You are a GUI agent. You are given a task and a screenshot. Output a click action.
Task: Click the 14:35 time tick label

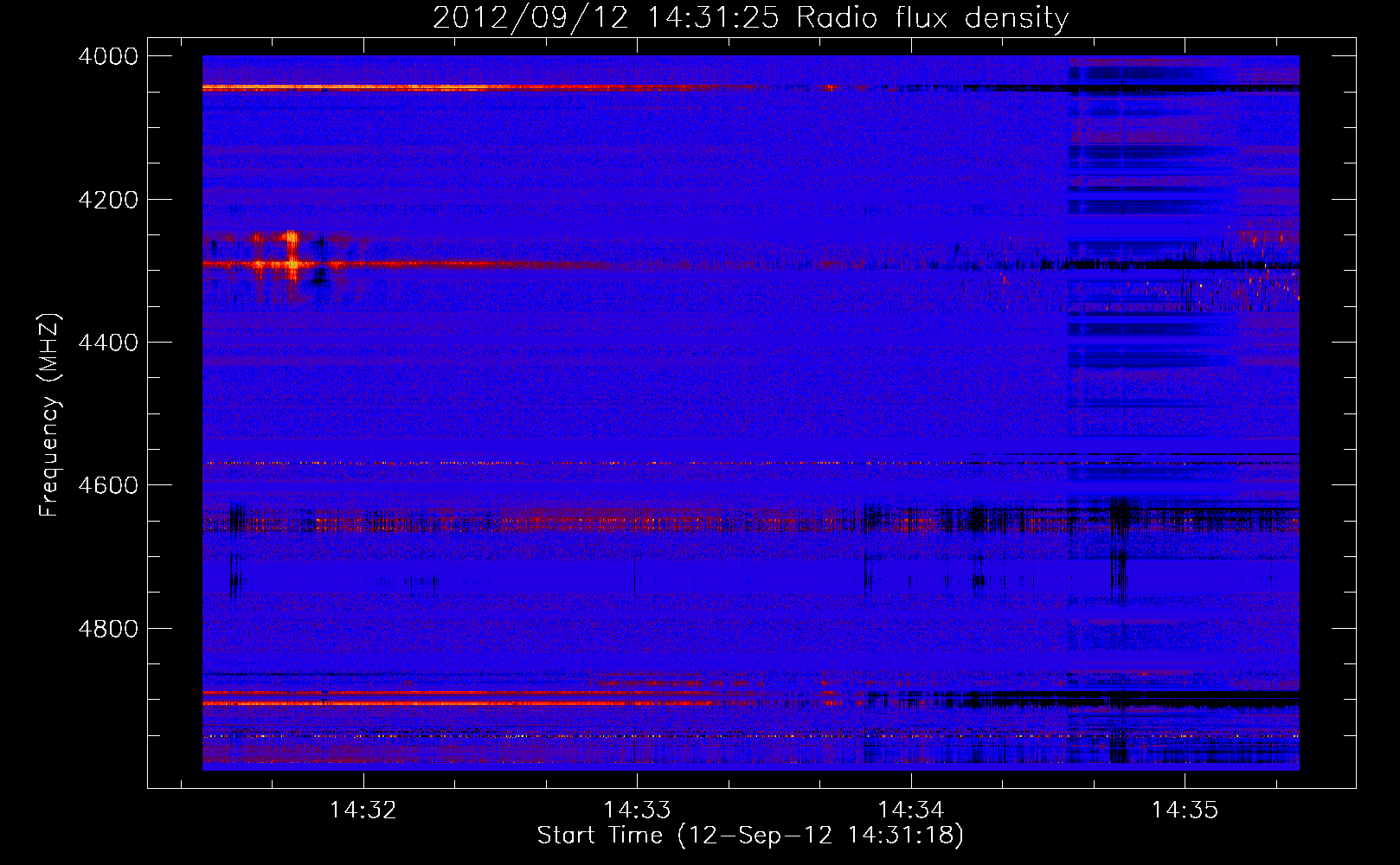coord(1185,811)
